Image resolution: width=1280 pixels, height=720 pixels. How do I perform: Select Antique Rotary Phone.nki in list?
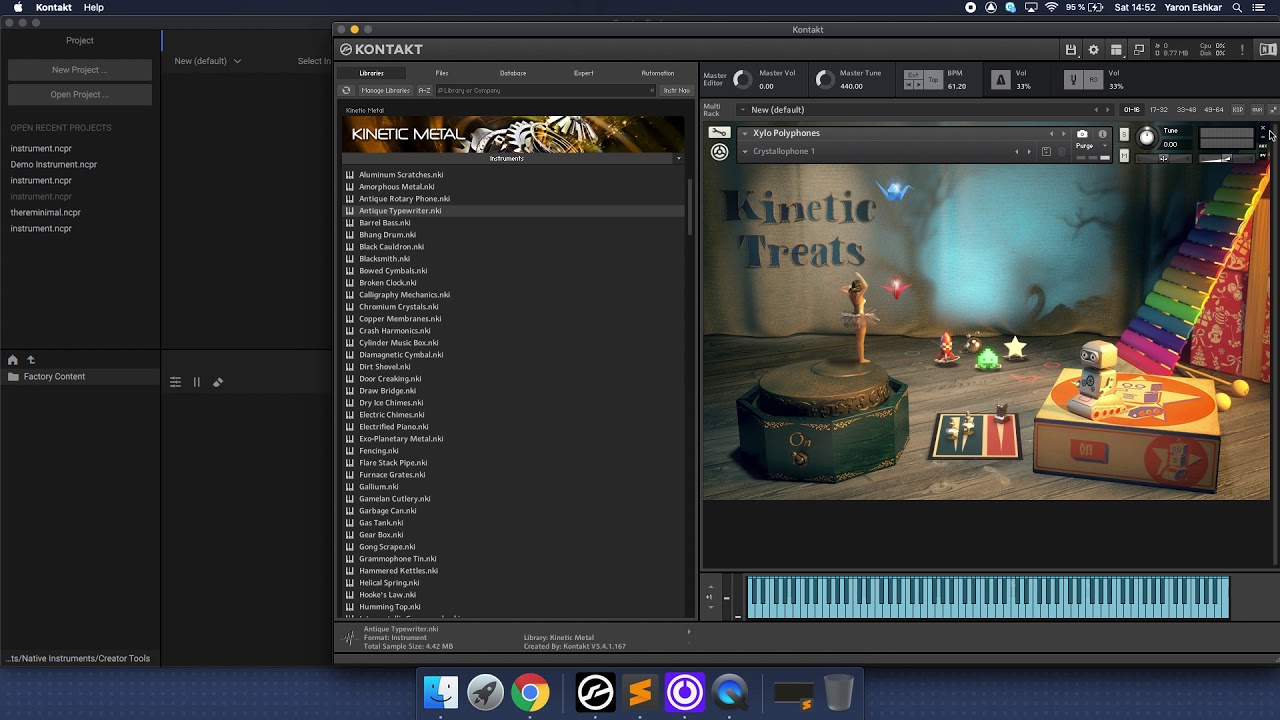click(404, 198)
